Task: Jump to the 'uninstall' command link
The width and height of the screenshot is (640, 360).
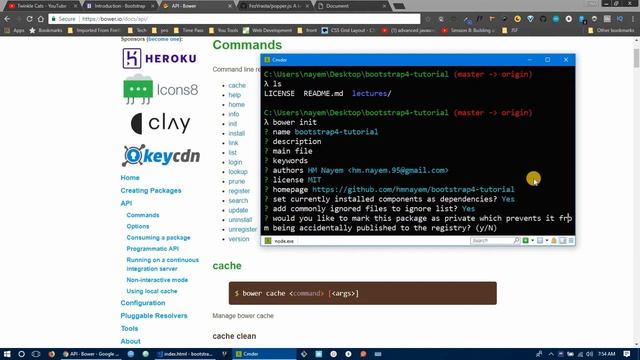Action: (240, 220)
